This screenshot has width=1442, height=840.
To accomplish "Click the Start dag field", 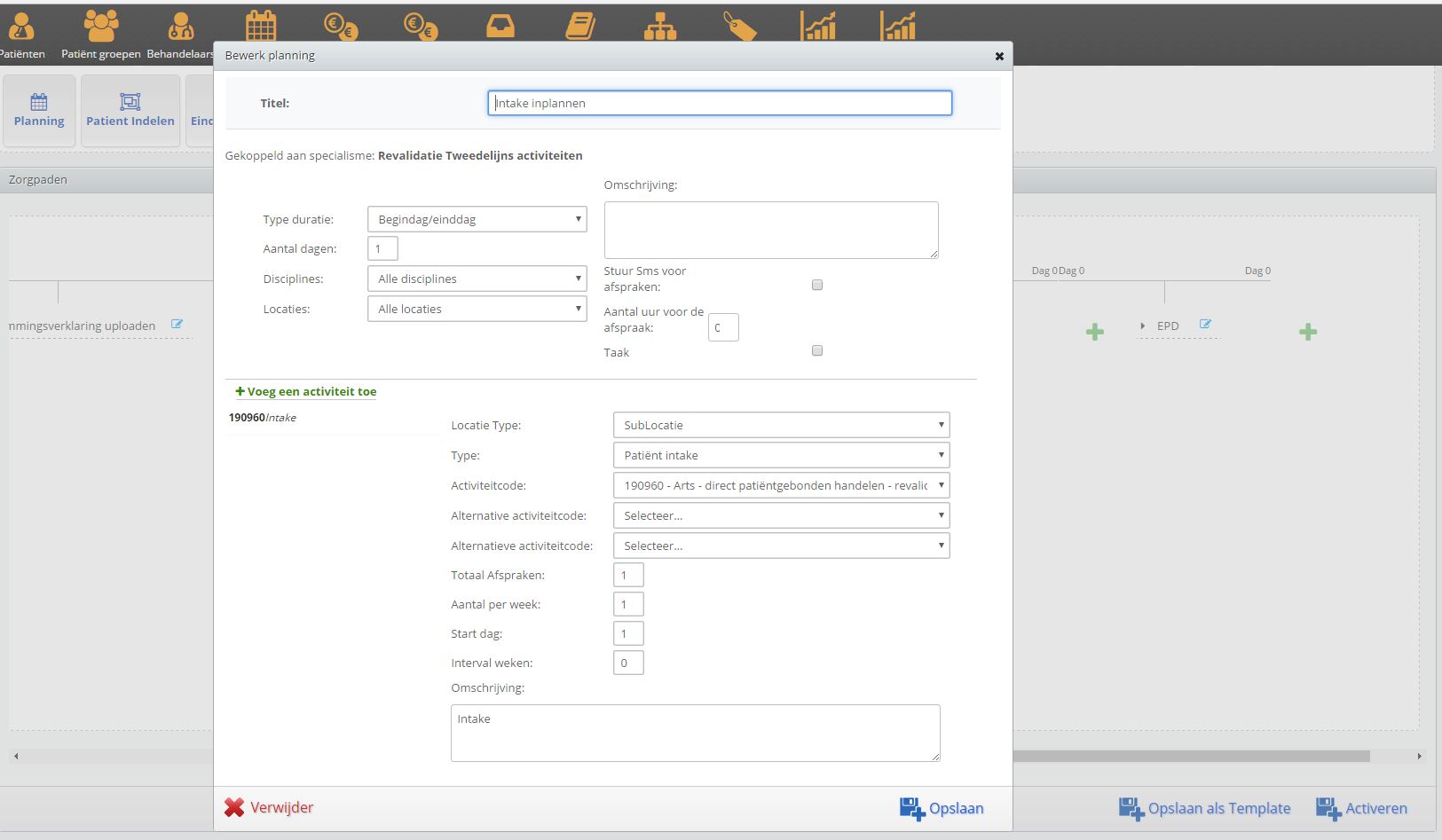I will tap(628, 633).
